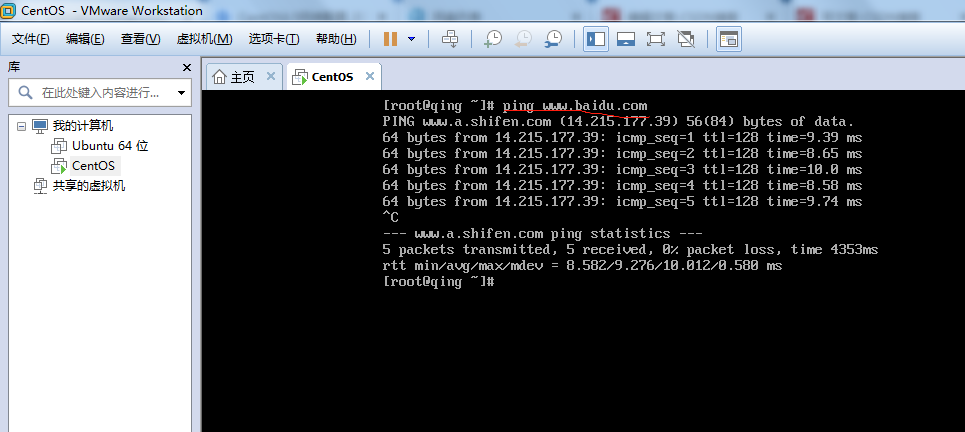Viewport: 965px width, 432px height.
Task: Click the revert to snapshot icon
Action: pyautogui.click(x=523, y=39)
